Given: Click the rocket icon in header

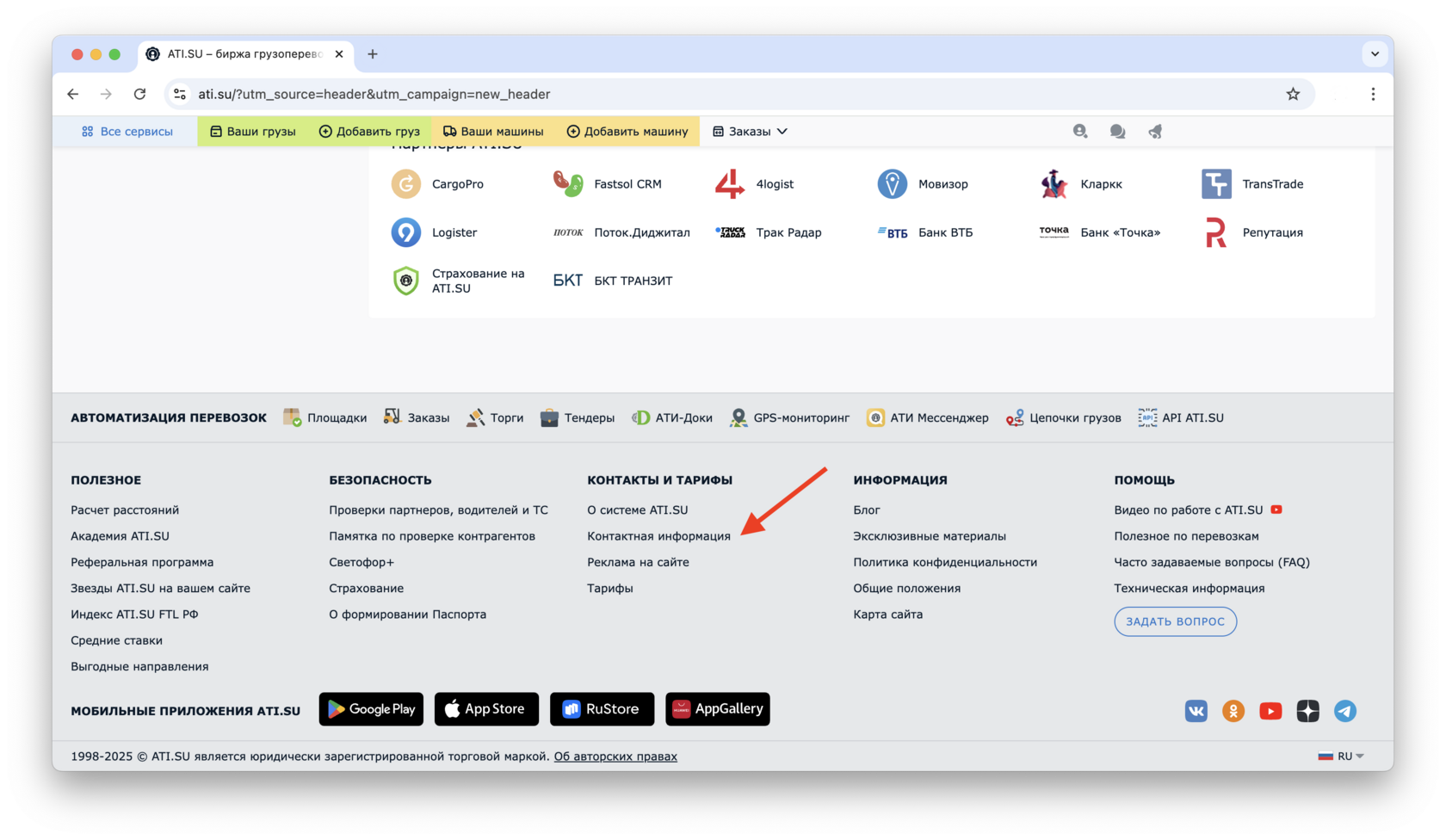Looking at the screenshot, I should (x=1155, y=132).
